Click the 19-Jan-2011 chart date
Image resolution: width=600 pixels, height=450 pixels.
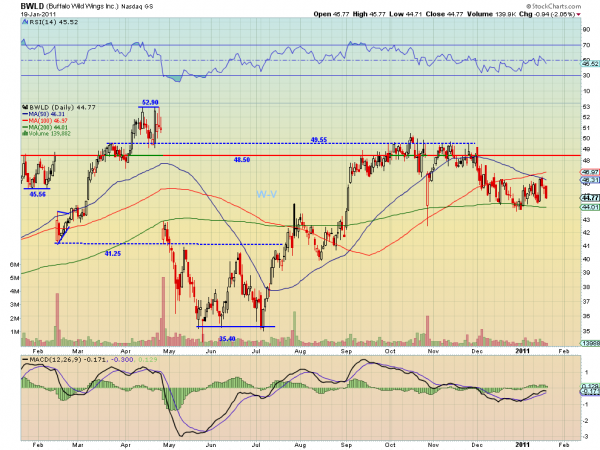[38, 14]
